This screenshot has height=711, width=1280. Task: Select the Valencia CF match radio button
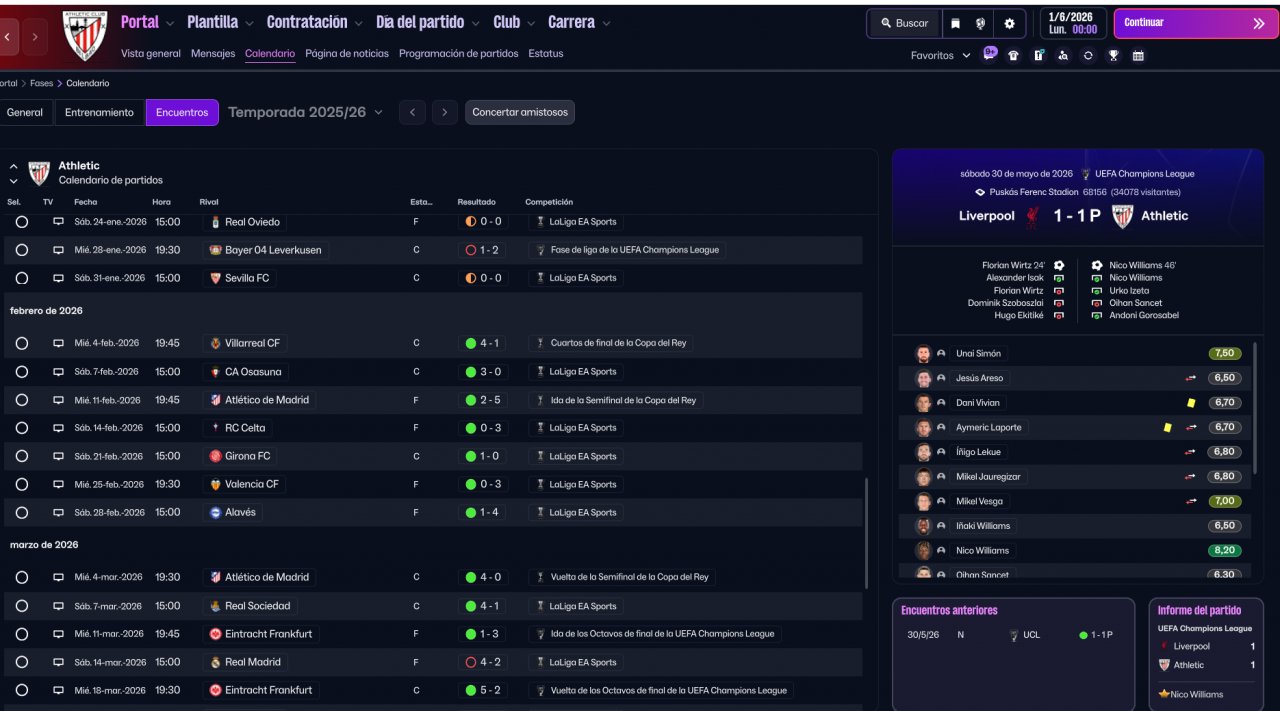21,484
